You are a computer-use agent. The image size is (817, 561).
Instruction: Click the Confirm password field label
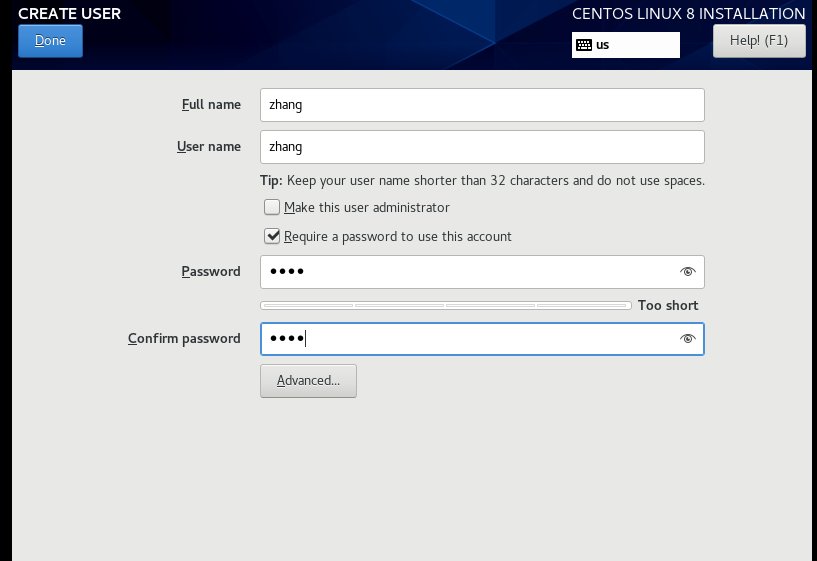pyautogui.click(x=184, y=339)
